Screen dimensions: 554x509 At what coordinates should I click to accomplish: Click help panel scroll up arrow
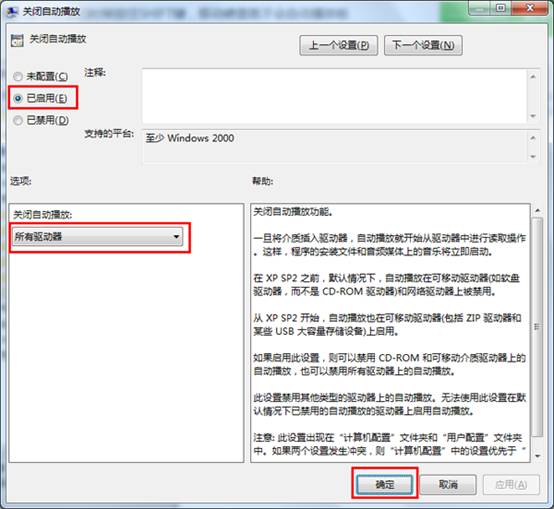[x=537, y=211]
